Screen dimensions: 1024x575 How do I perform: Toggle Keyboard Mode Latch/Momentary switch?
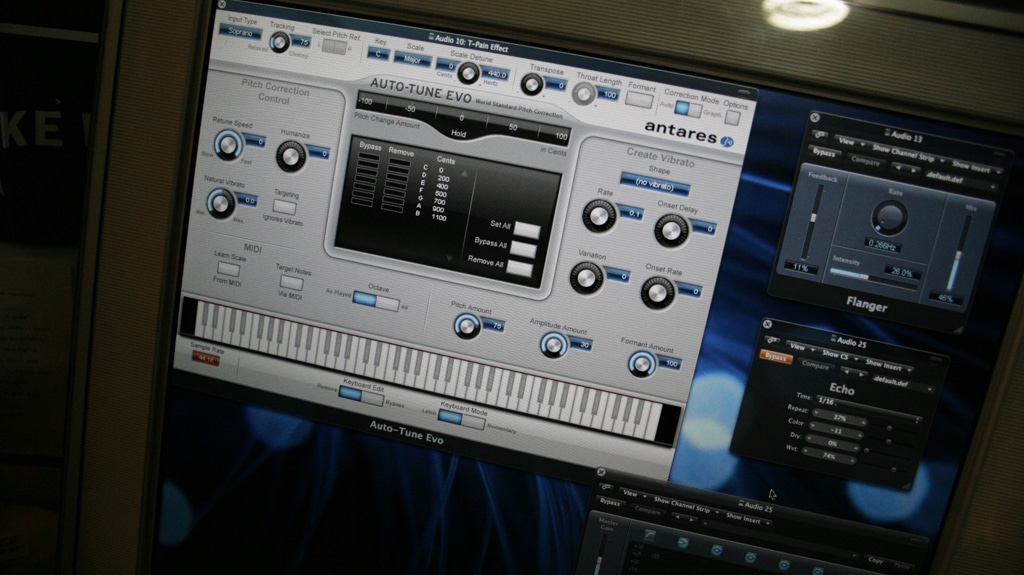462,419
